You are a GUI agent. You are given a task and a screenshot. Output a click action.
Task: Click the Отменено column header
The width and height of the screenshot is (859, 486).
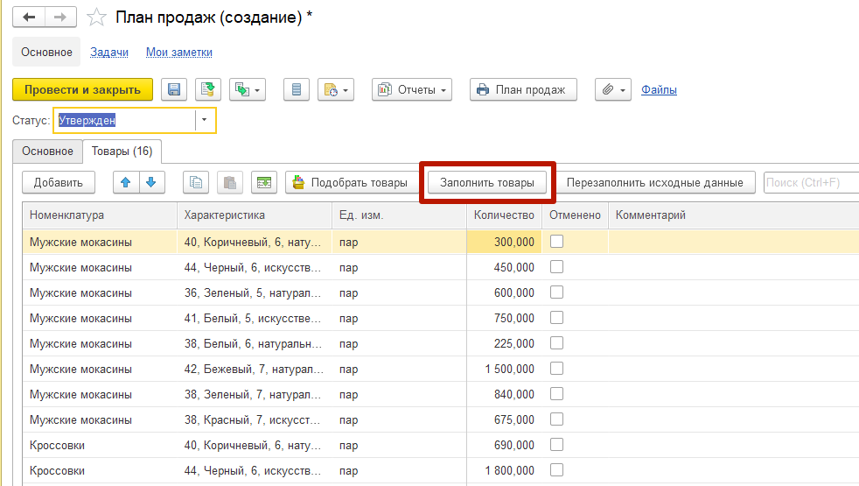tap(575, 215)
